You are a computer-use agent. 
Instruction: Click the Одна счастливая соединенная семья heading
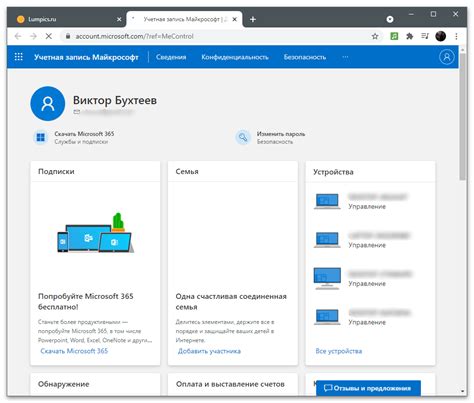point(231,302)
